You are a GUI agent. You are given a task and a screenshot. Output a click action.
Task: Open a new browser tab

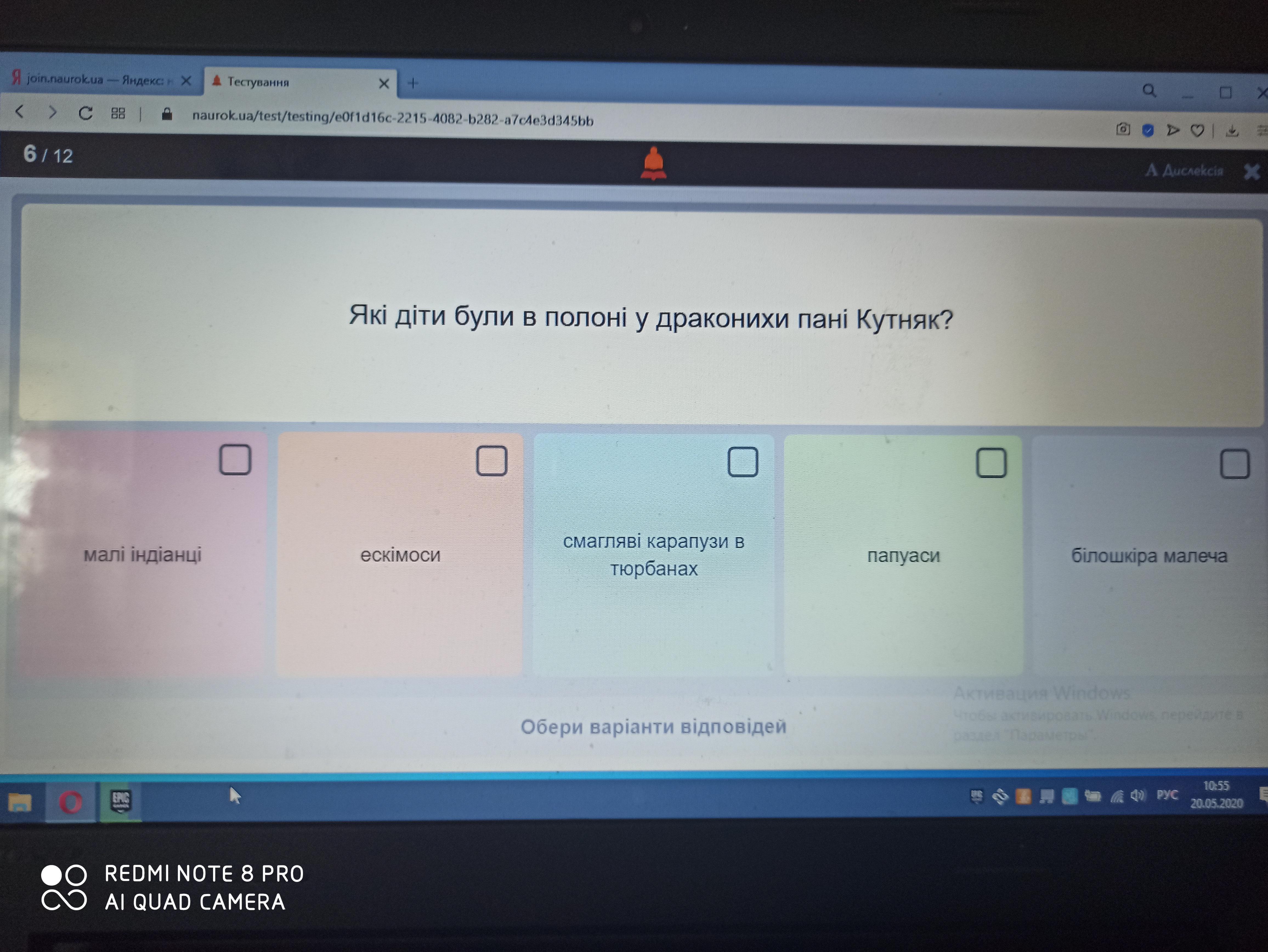(413, 83)
